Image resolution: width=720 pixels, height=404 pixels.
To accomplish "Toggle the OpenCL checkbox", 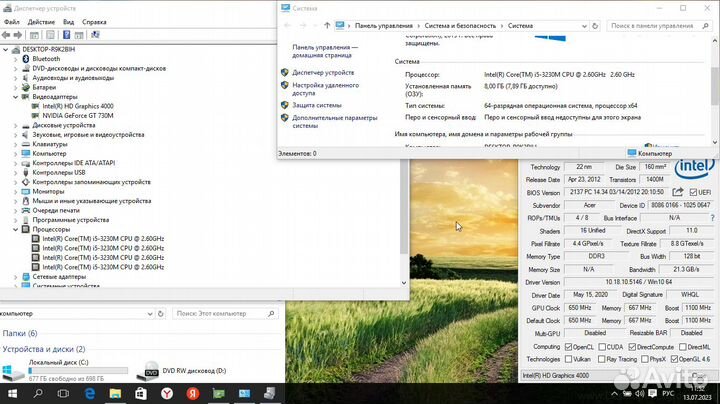I will click(568, 347).
